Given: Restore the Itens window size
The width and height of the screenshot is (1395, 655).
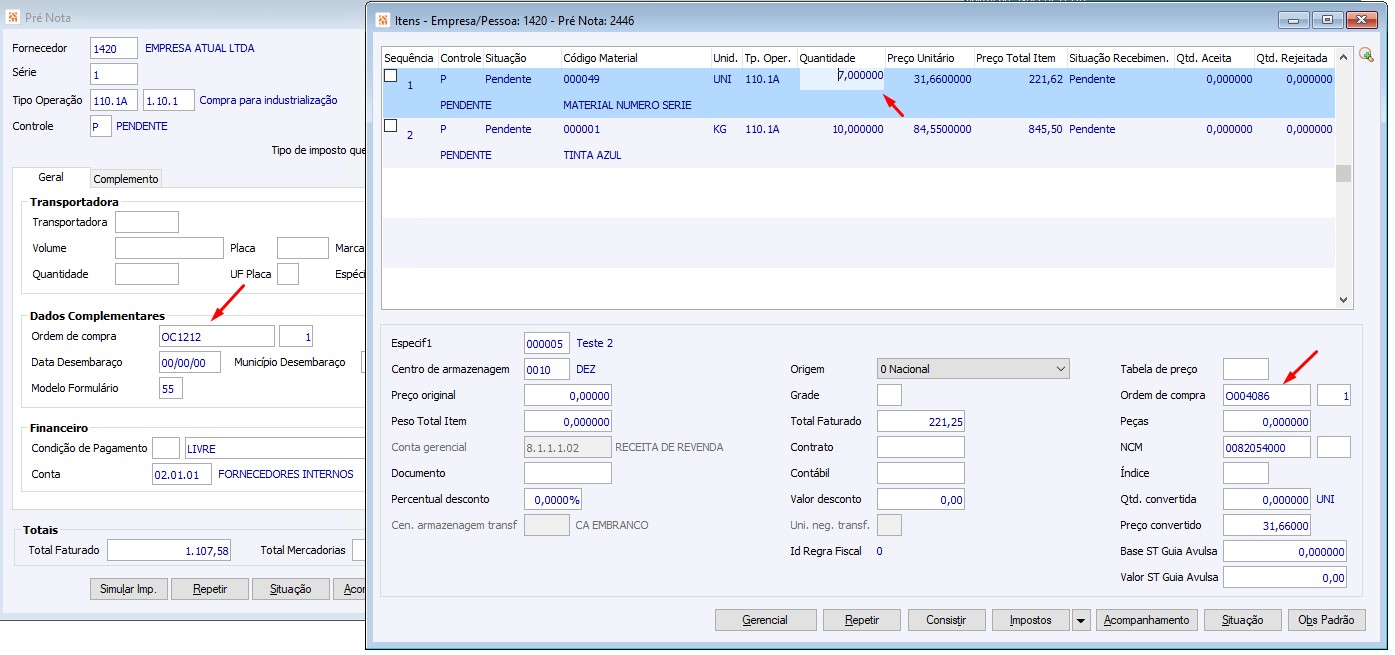Looking at the screenshot, I should (x=1327, y=20).
